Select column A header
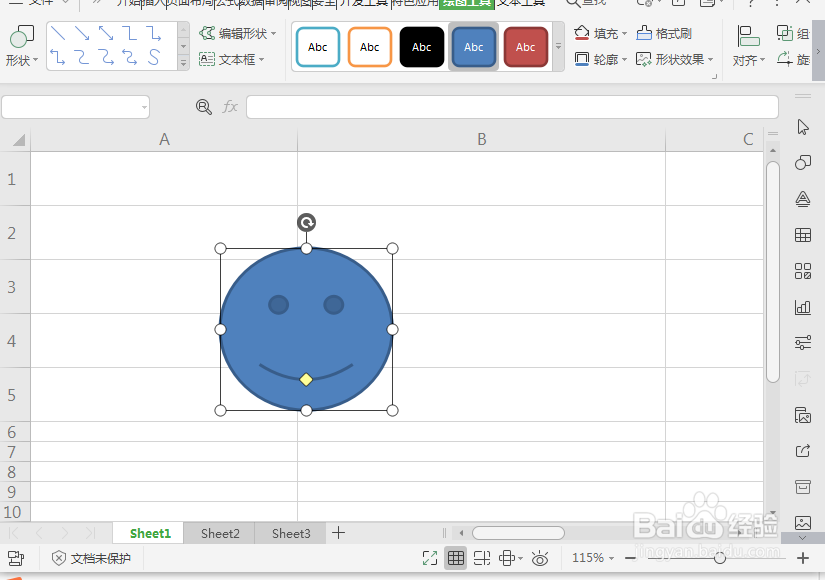The width and height of the screenshot is (825, 580). pyautogui.click(x=164, y=139)
